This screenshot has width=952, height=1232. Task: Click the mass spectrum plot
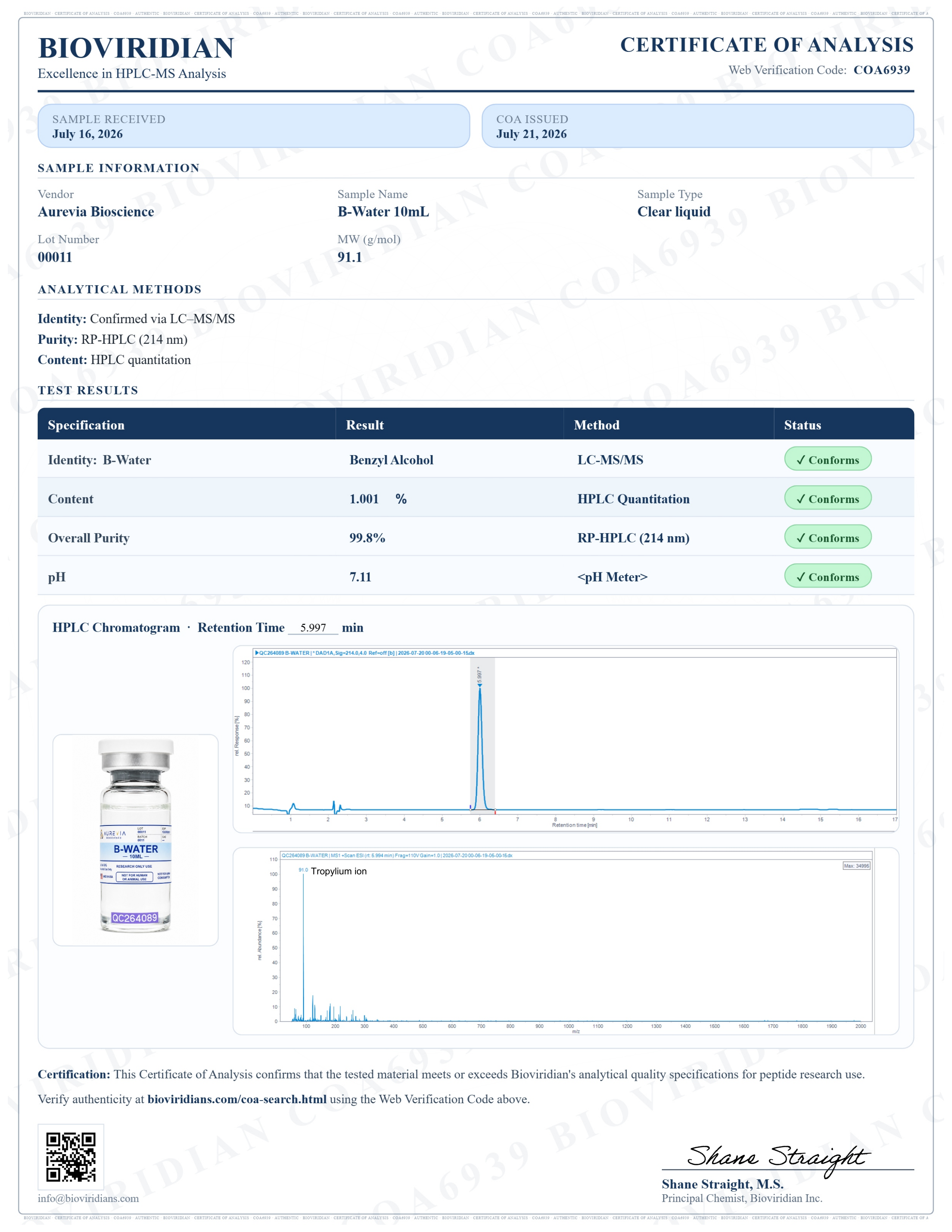point(566,941)
